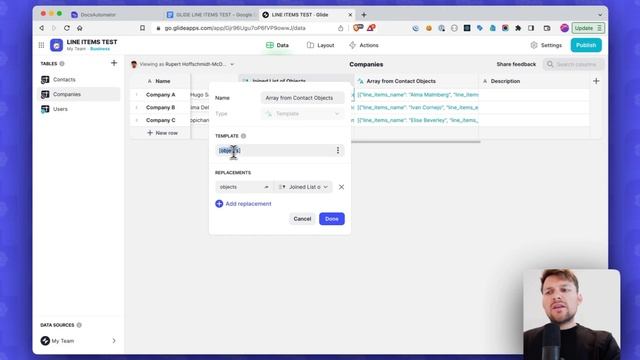Click Share feedback link
The width and height of the screenshot is (640, 360).
click(516, 64)
